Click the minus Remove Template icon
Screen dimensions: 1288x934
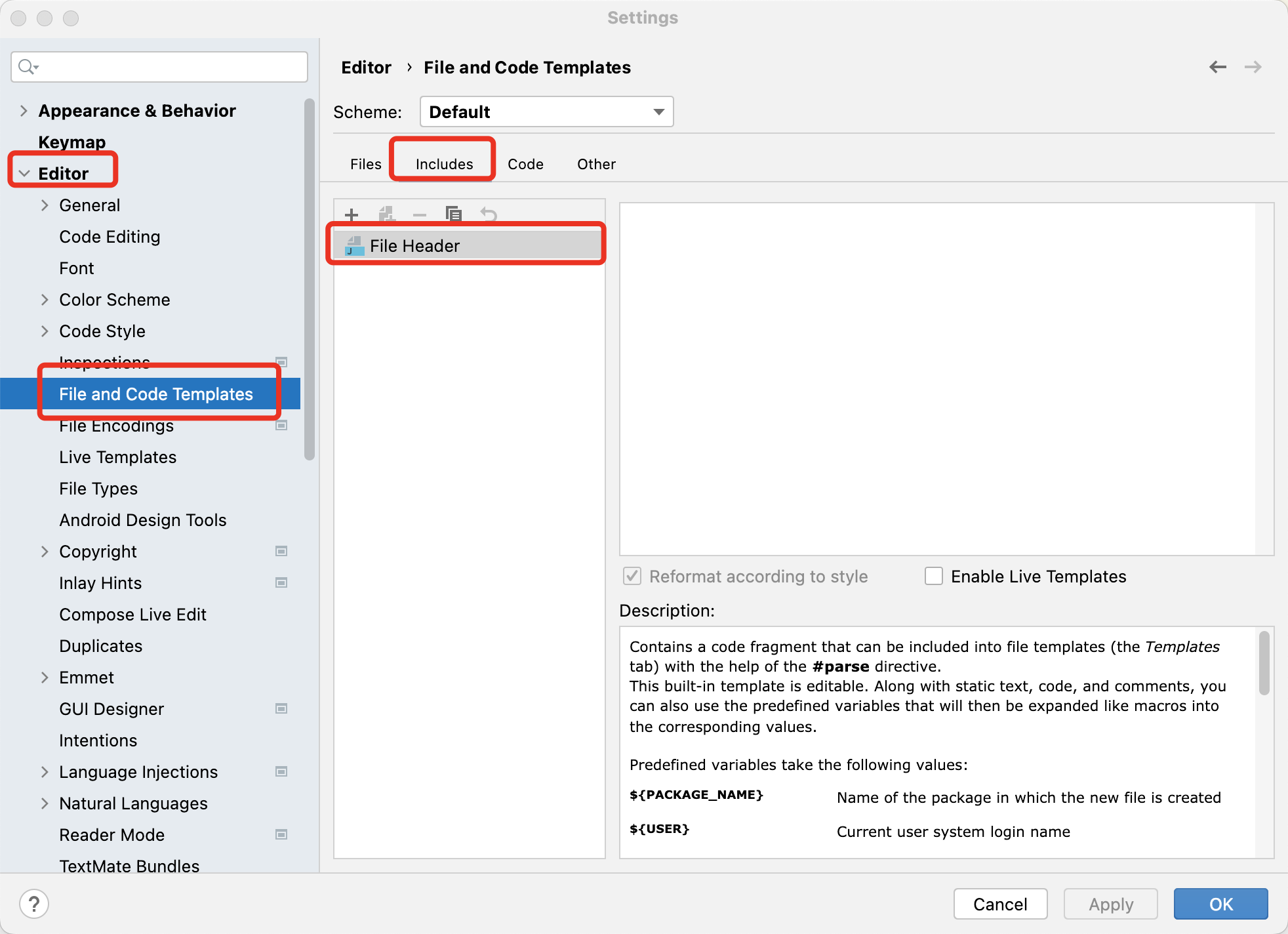click(420, 214)
